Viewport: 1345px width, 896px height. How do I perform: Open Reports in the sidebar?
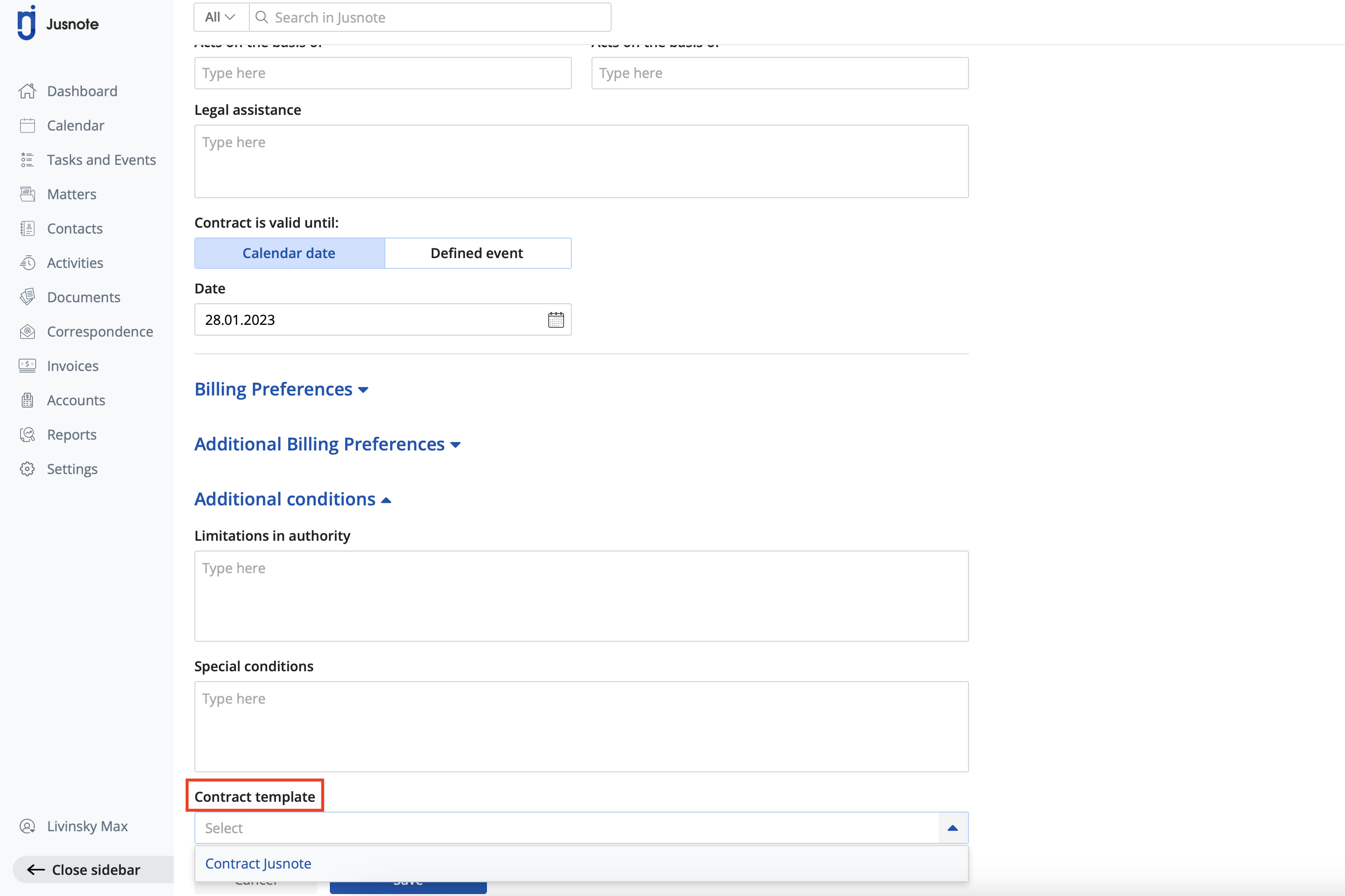pos(72,434)
